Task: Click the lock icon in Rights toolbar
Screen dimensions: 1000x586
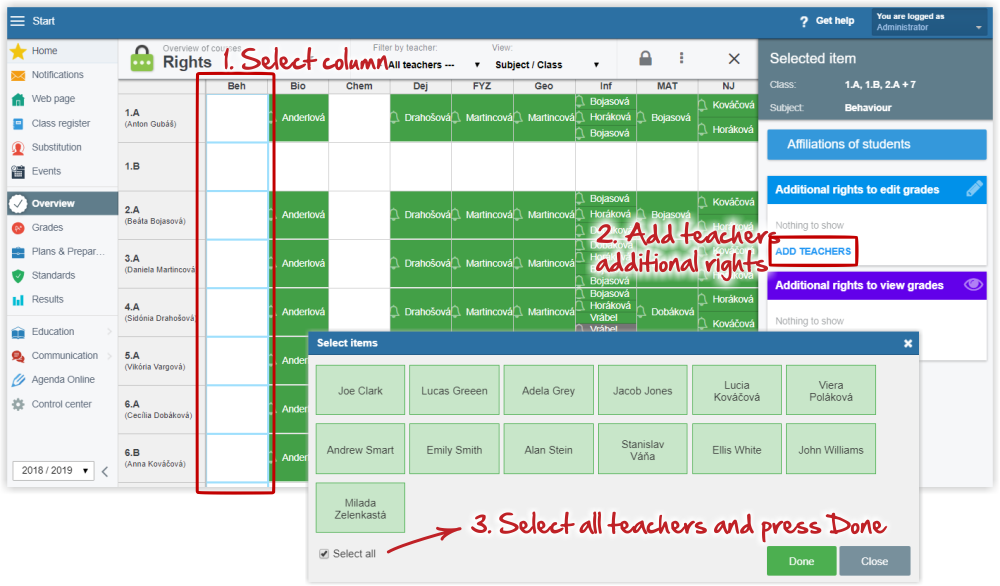Action: pos(646,59)
